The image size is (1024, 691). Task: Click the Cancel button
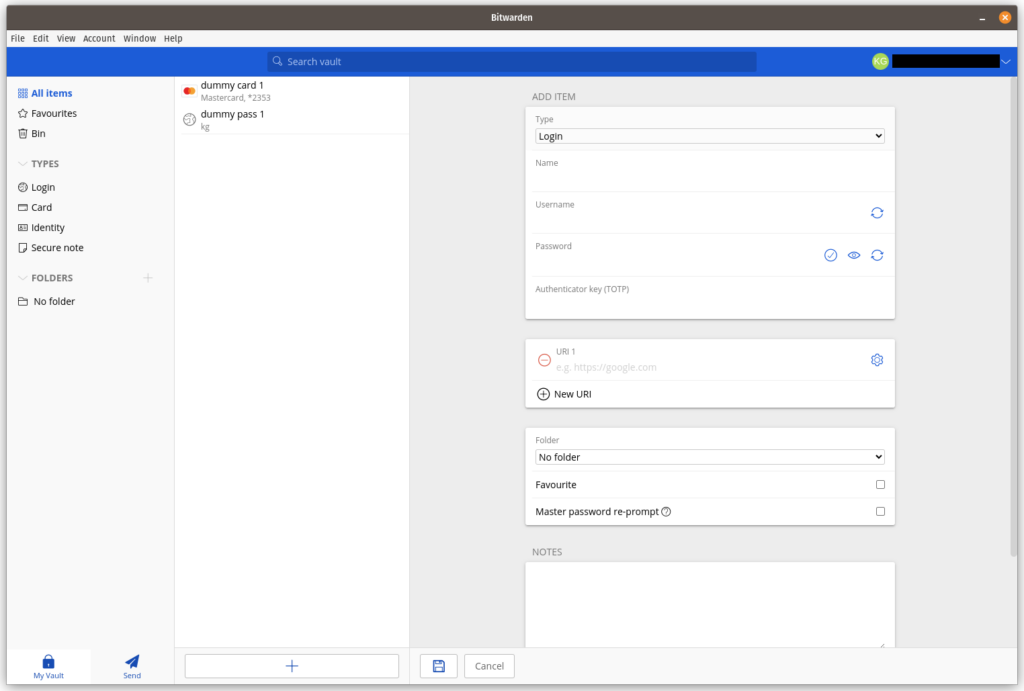click(489, 666)
